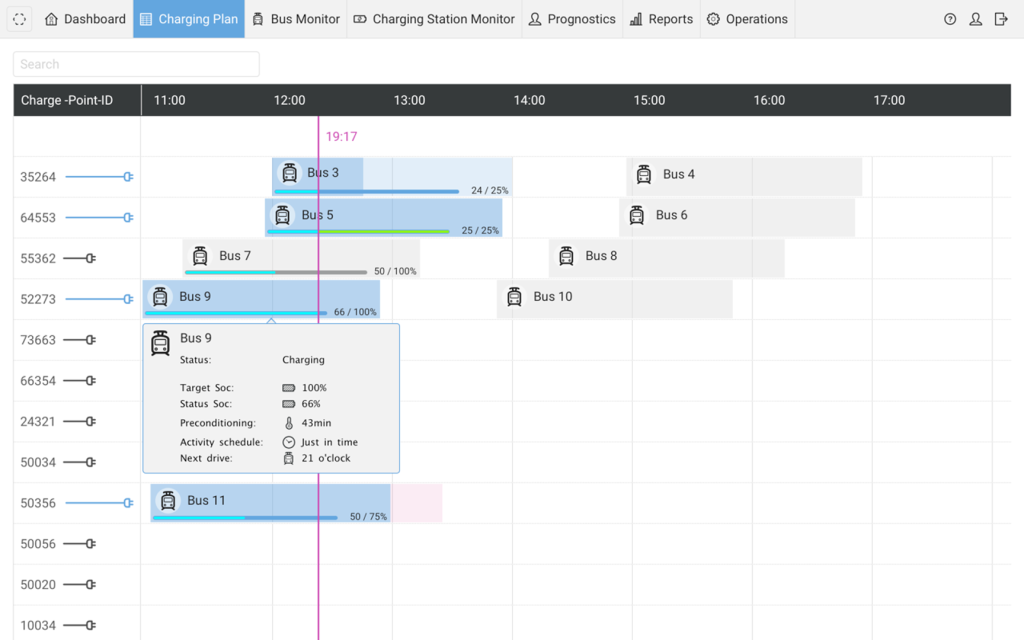Open the Reports tab
The width and height of the screenshot is (1024, 640).
pyautogui.click(x=662, y=19)
